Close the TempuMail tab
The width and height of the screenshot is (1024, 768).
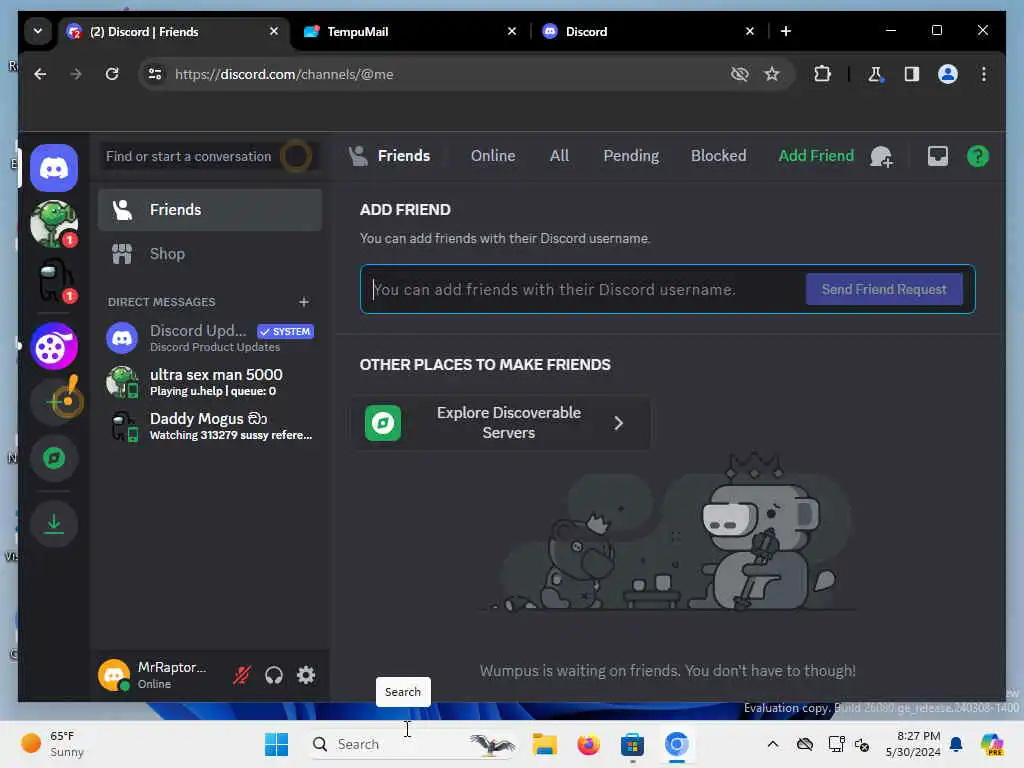coord(512,31)
